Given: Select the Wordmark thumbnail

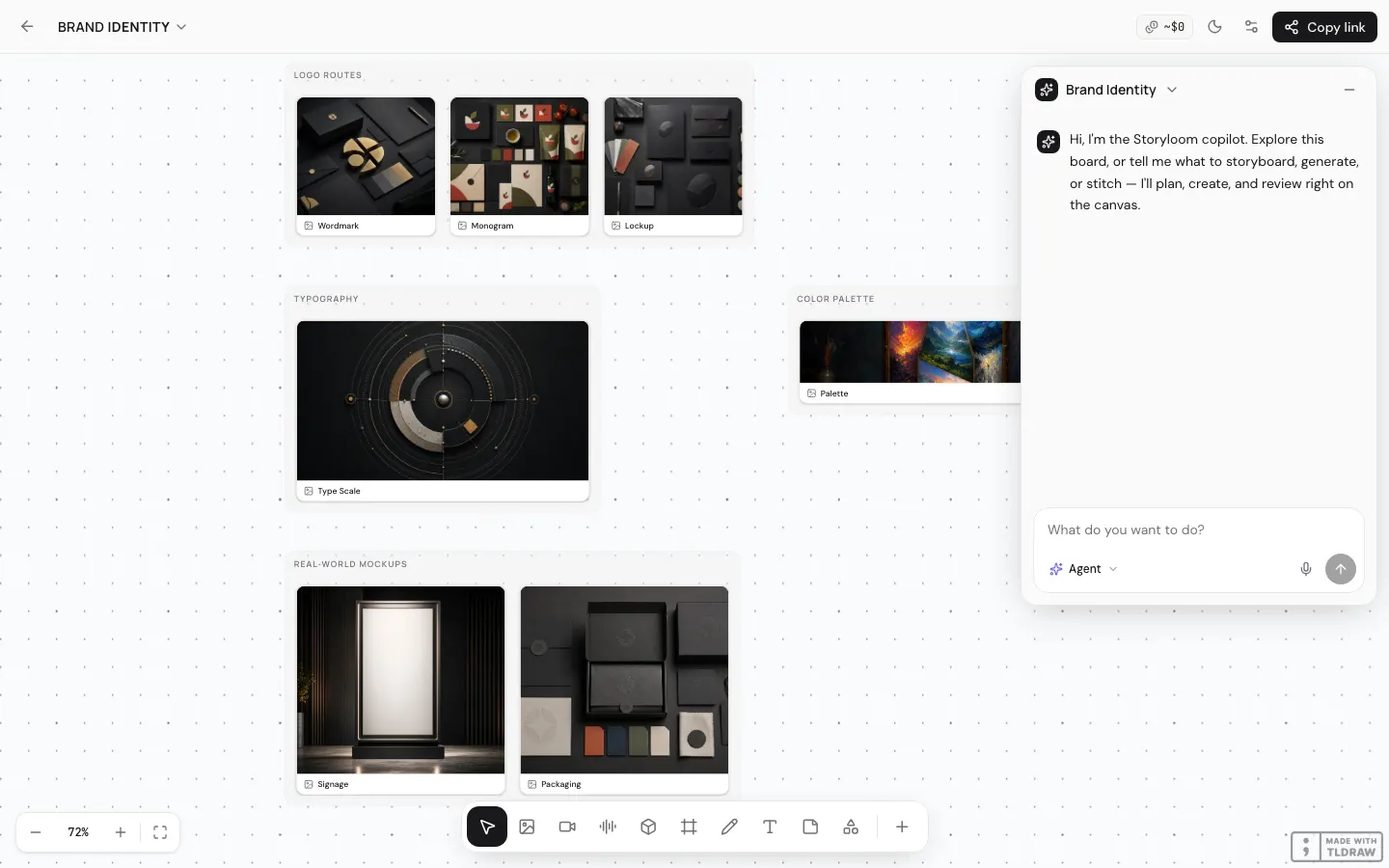Looking at the screenshot, I should coord(366,156).
